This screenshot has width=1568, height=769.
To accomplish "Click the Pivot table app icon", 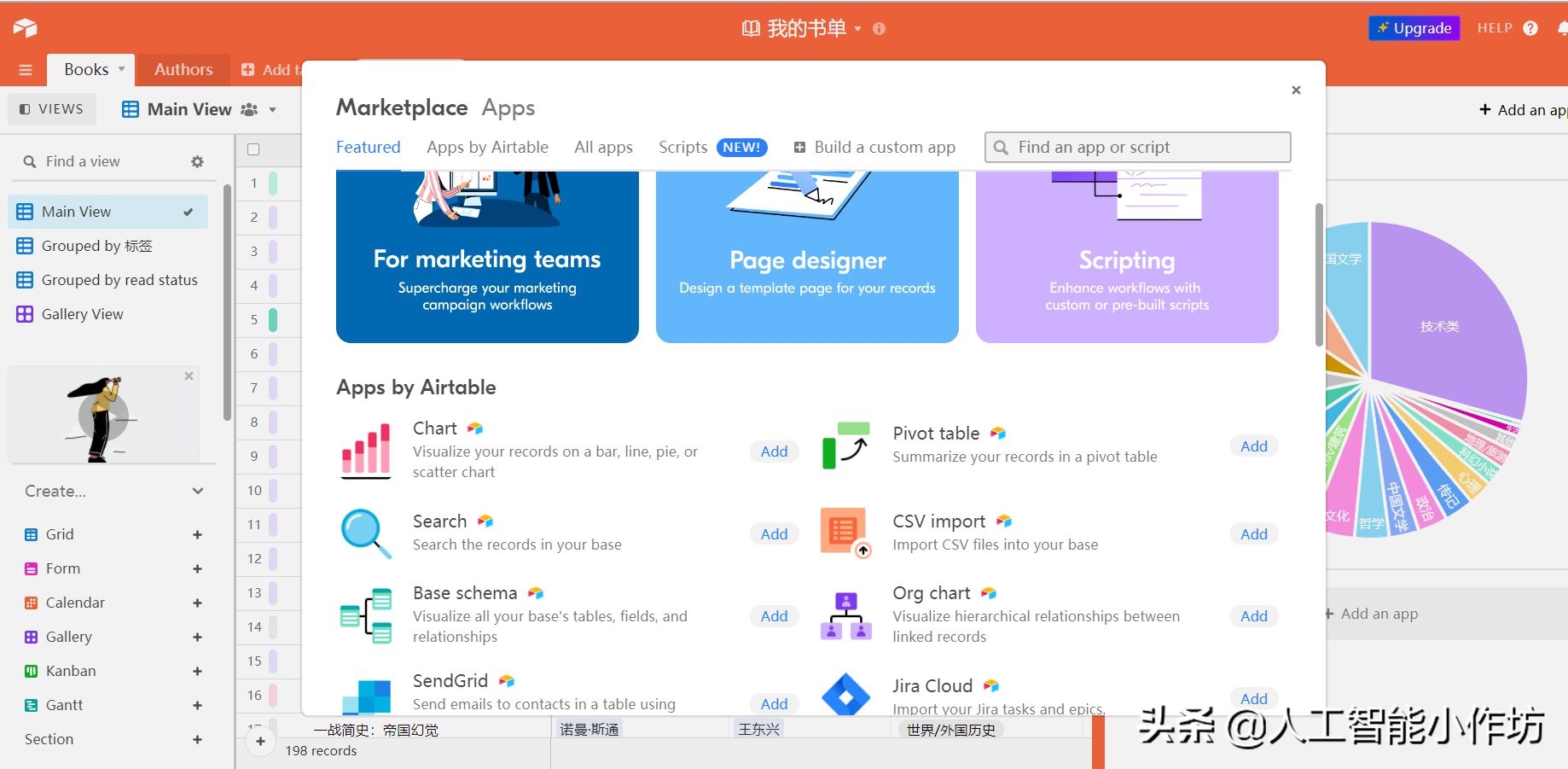I will (x=845, y=446).
